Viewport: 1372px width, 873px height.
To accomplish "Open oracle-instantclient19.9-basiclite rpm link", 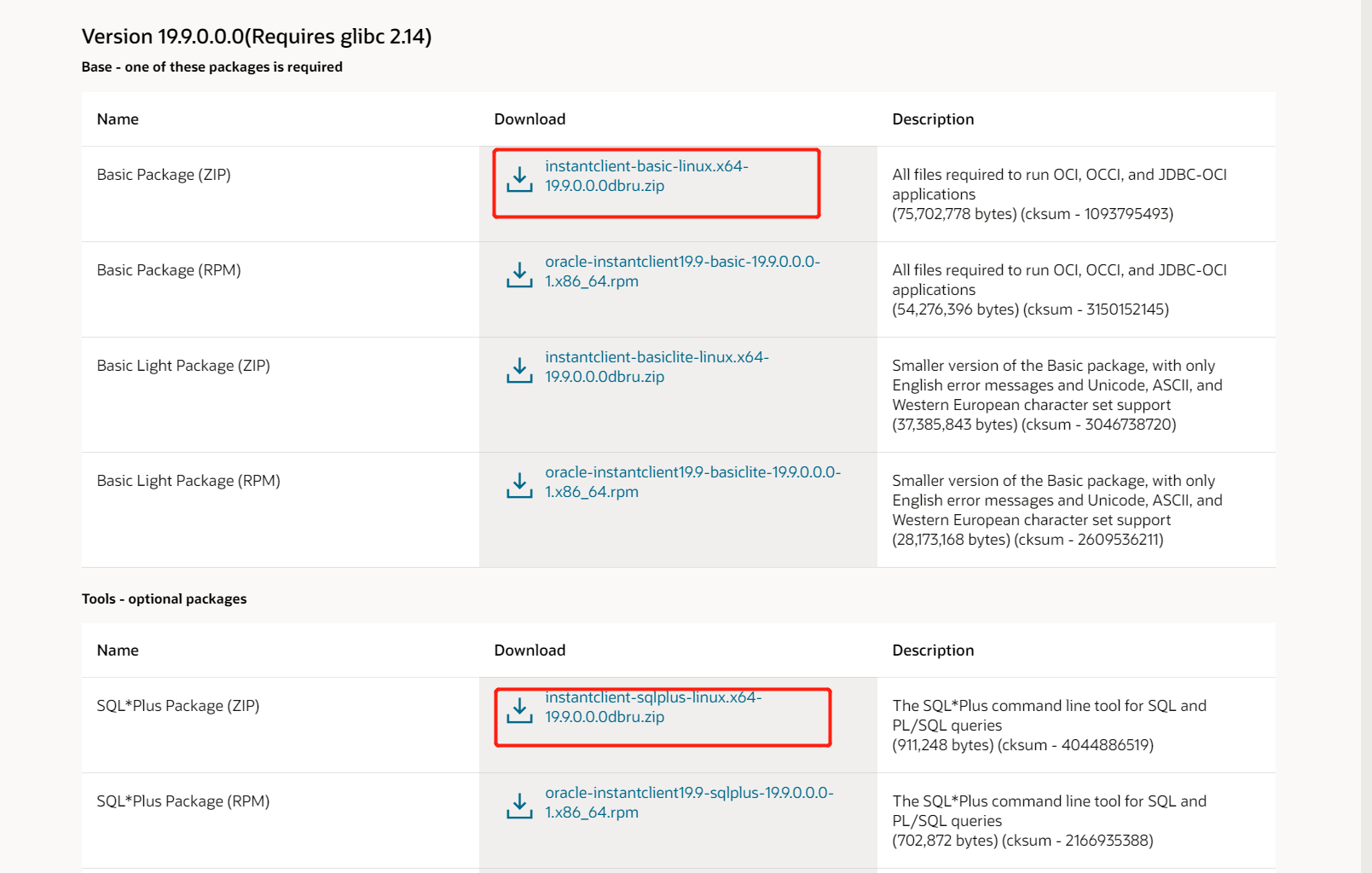I will pyautogui.click(x=692, y=482).
